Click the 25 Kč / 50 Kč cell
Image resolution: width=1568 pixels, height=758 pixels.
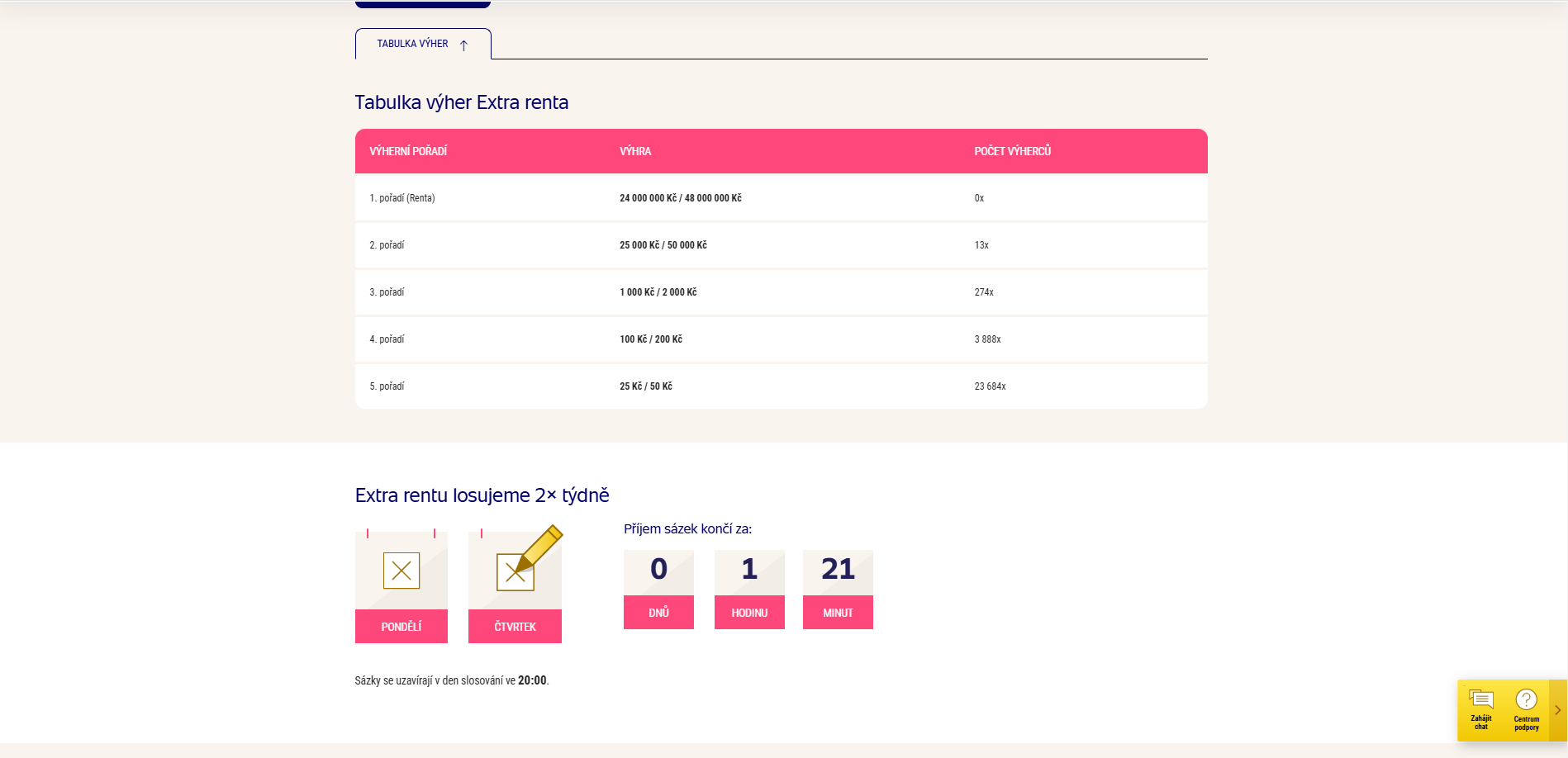646,386
